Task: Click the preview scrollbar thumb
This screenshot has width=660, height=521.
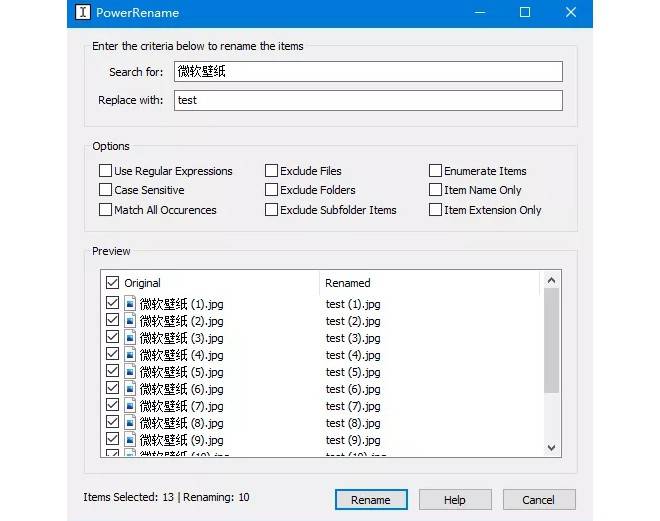Action: pos(551,340)
